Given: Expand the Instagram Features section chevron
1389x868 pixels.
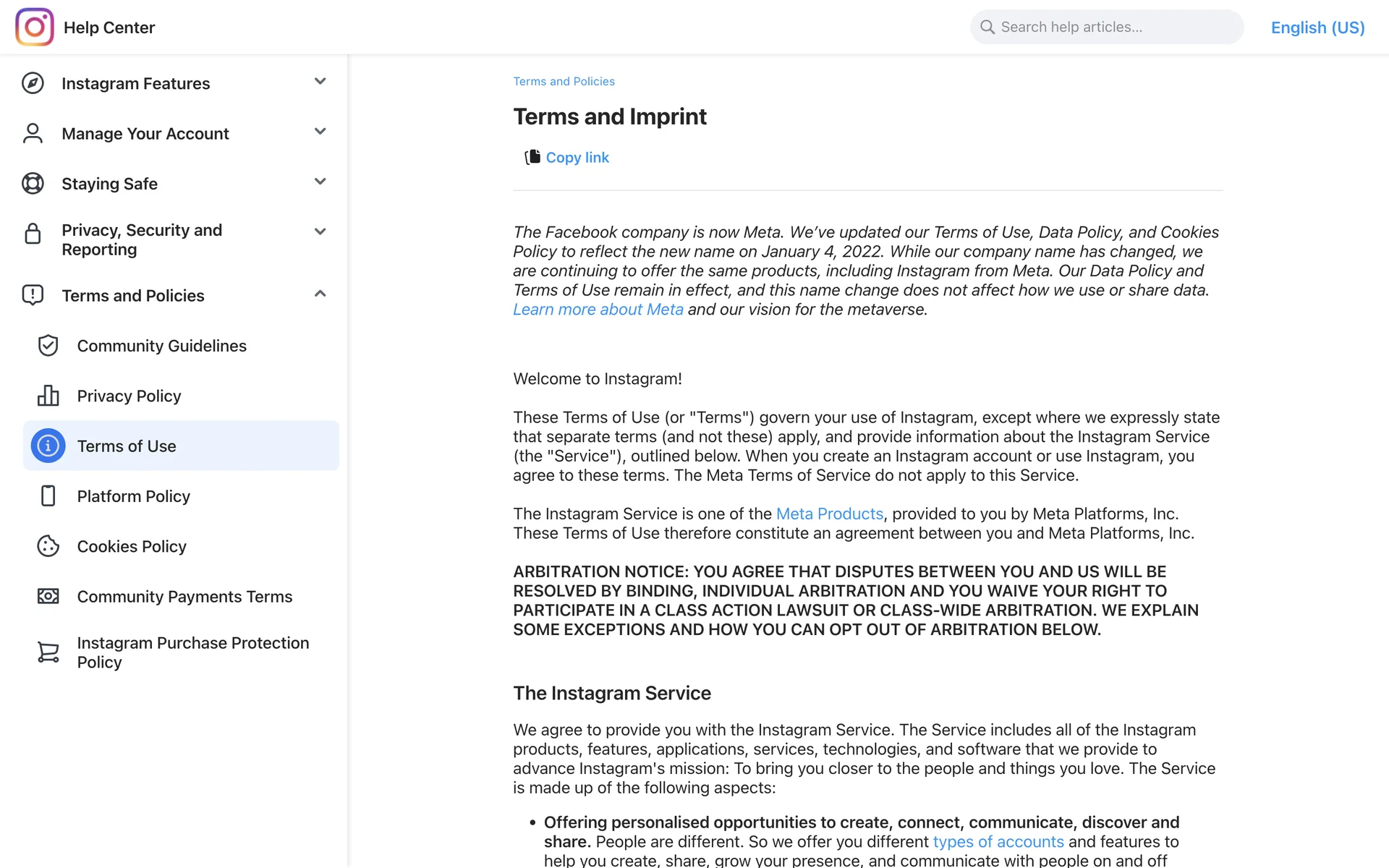Looking at the screenshot, I should point(320,81).
